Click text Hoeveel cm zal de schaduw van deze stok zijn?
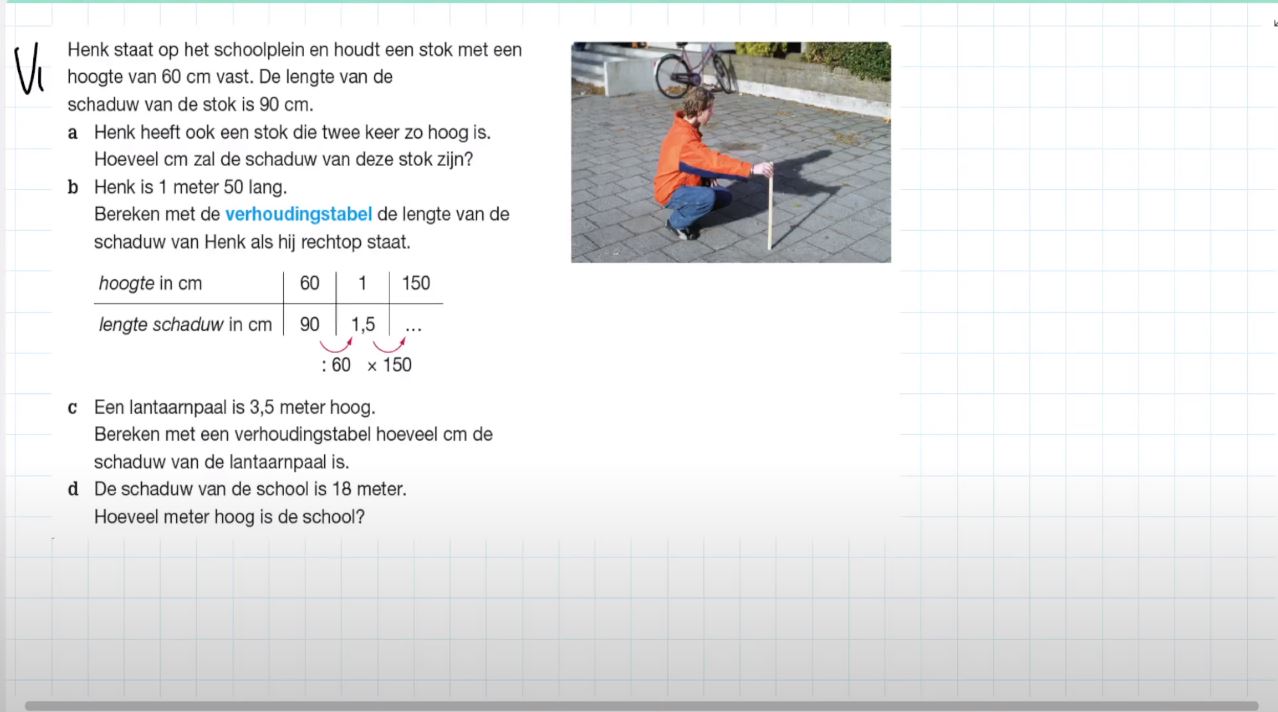Image resolution: width=1278 pixels, height=712 pixels. point(283,158)
